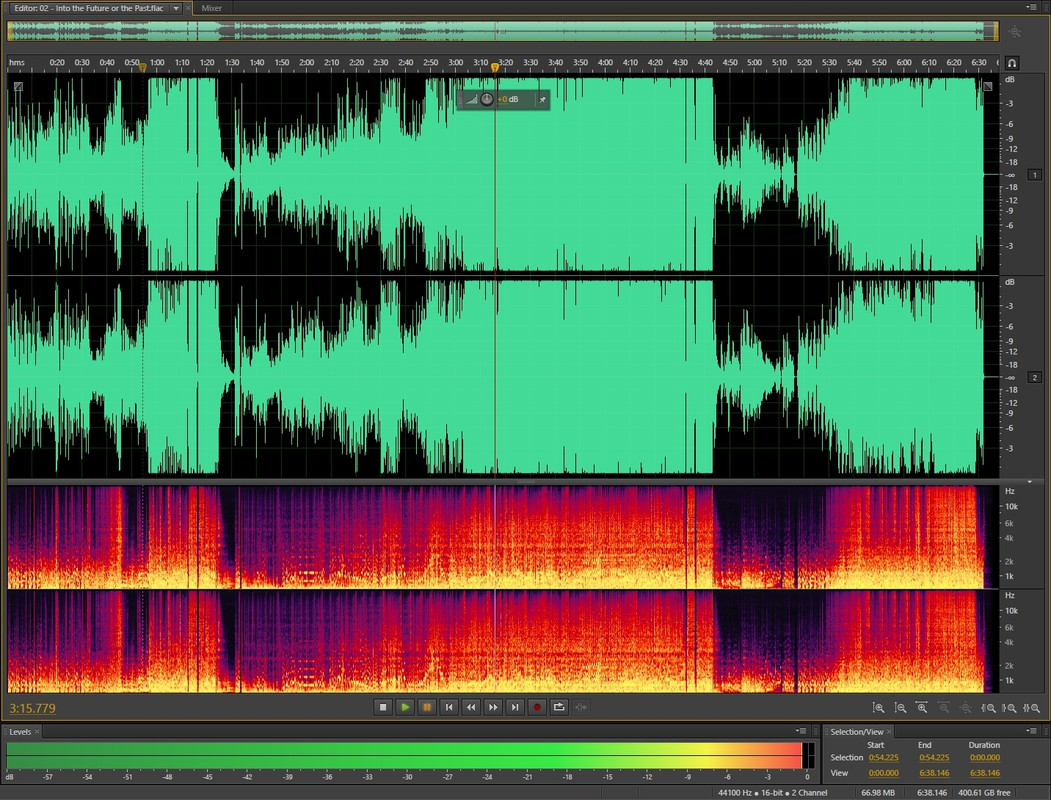Viewport: 1051px width, 800px height.
Task: Open the Editor file dropdown arrow
Action: [176, 8]
